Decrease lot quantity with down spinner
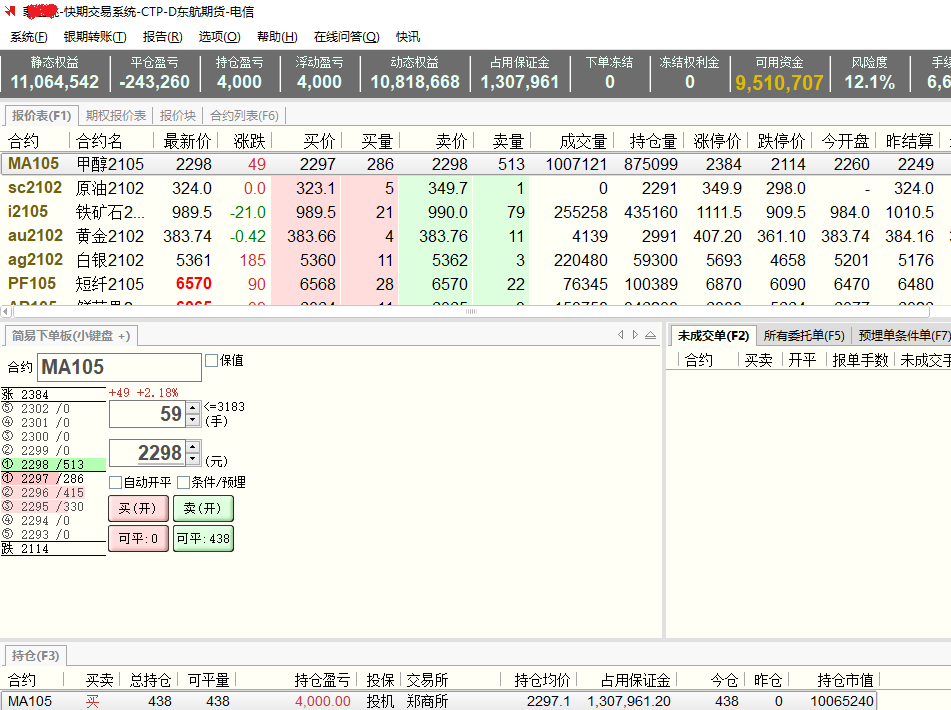The width and height of the screenshot is (951, 710). 193,420
